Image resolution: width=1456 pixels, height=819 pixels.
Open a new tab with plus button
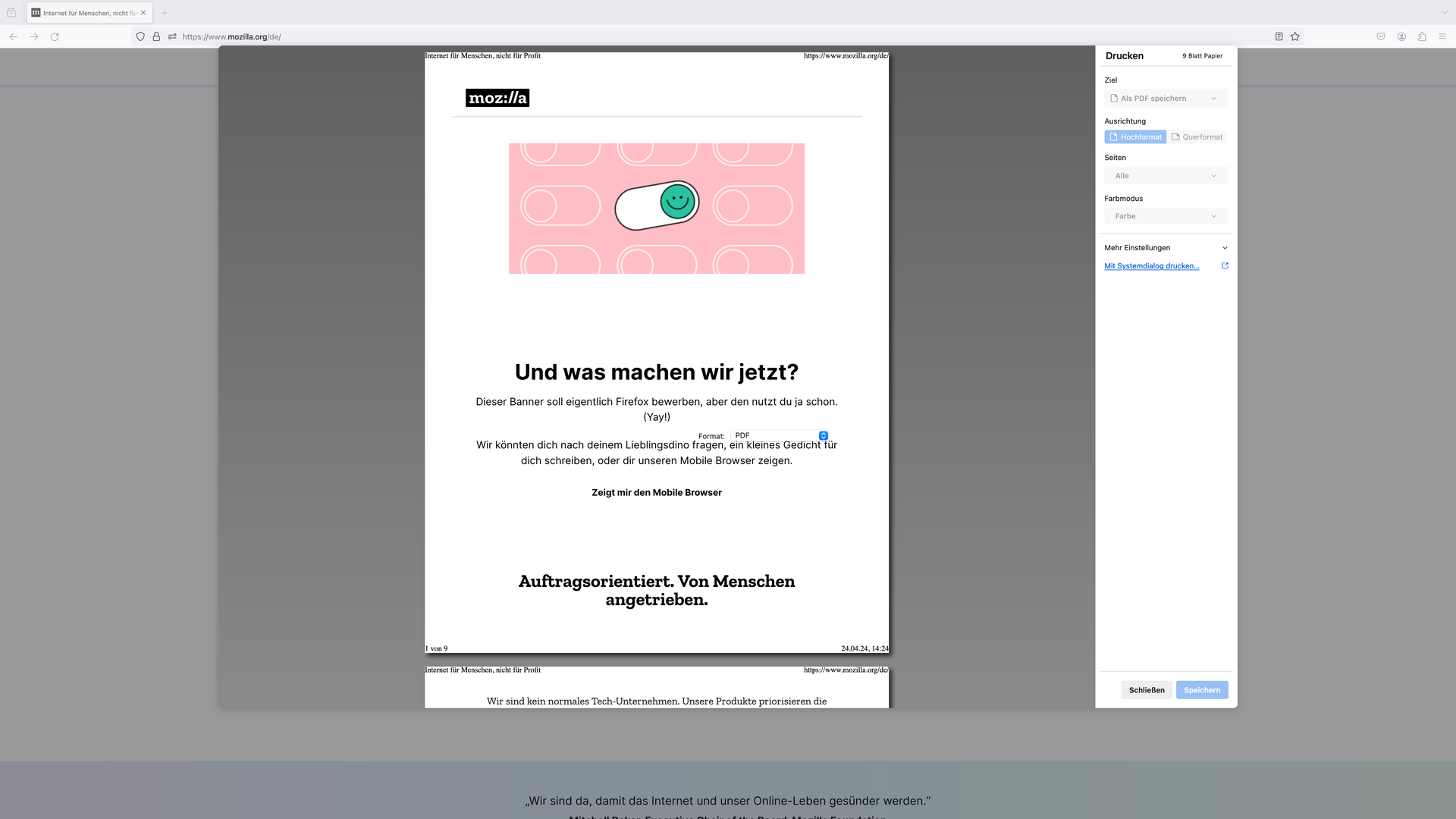point(165,13)
